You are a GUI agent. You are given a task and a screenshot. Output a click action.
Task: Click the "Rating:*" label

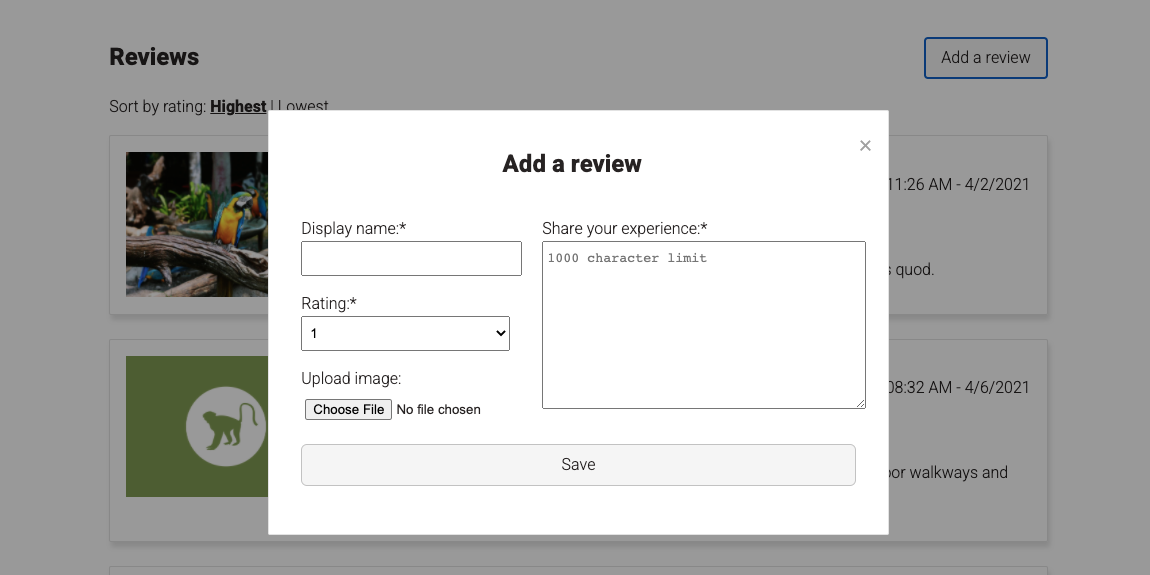point(329,303)
